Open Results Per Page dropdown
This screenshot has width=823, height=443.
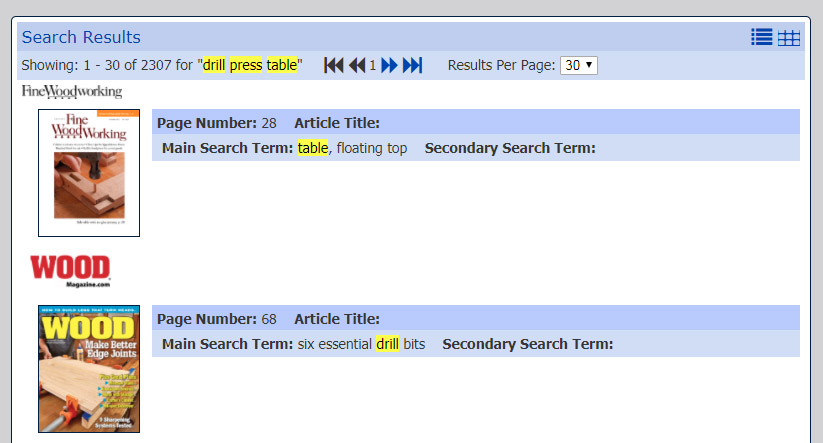(x=578, y=65)
